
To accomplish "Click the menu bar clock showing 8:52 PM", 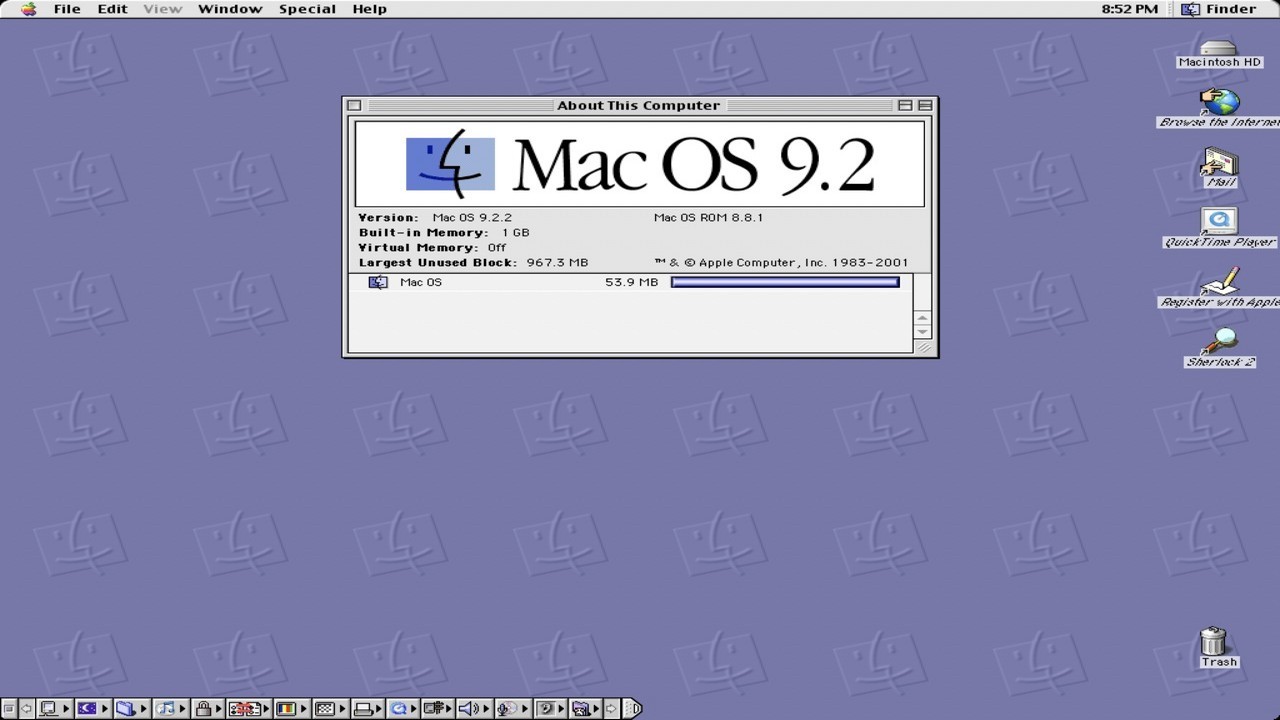I will tap(1129, 9).
